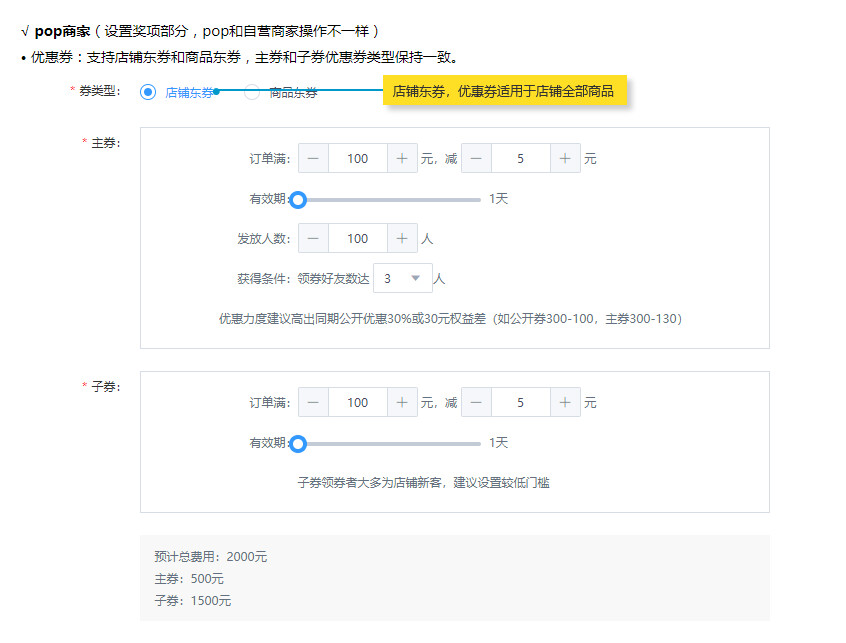Increase 子券 减 discount with plus
Image resolution: width=846 pixels, height=643 pixels.
click(565, 402)
